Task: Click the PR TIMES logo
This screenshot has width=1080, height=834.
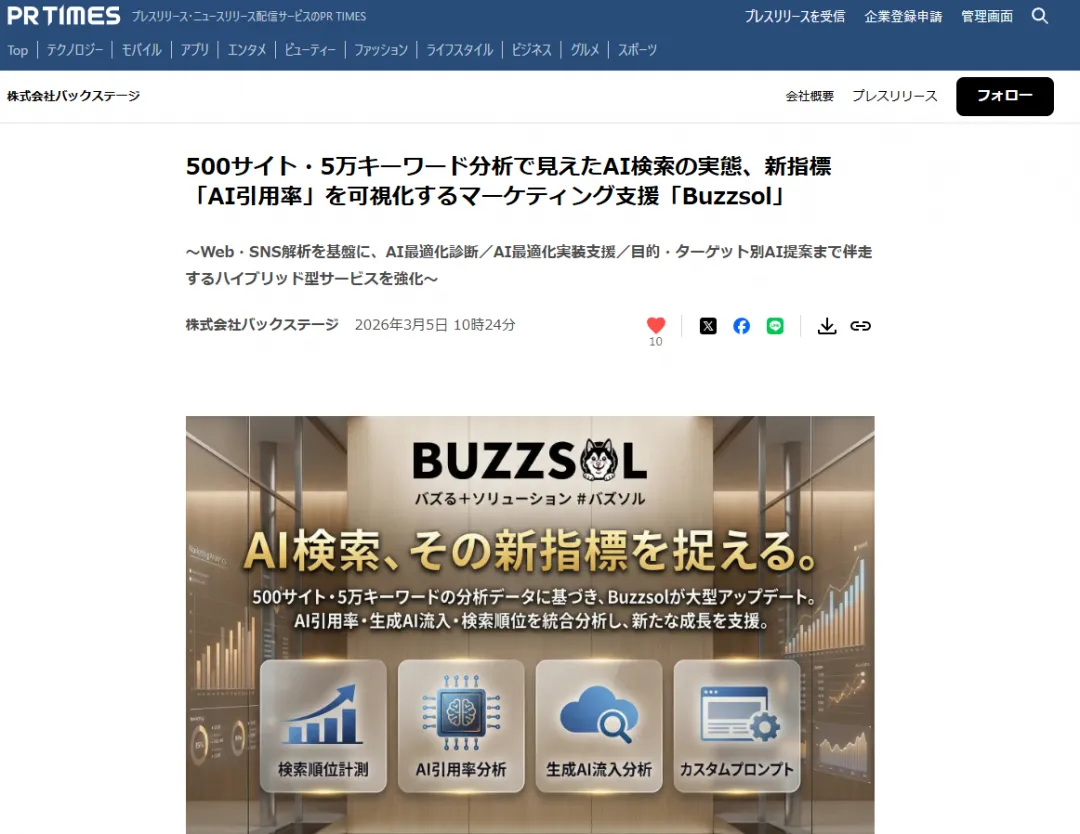Action: [x=63, y=16]
